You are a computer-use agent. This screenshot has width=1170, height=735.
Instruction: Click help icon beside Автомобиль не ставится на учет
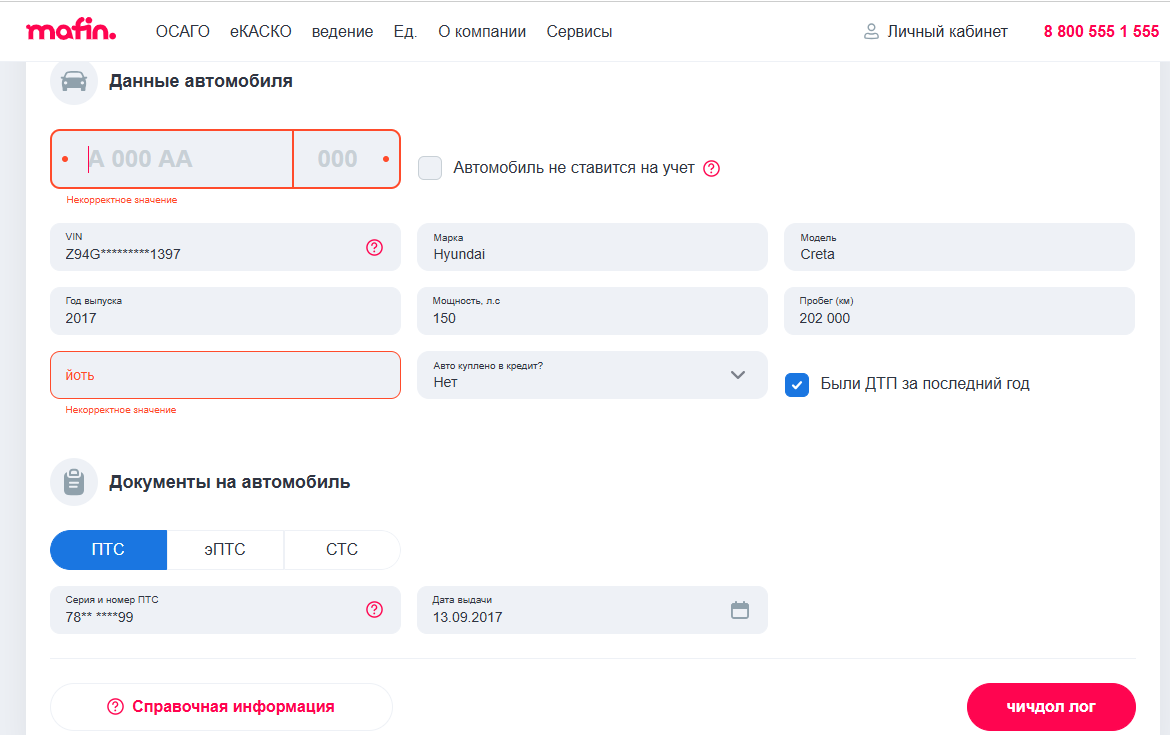pyautogui.click(x=712, y=168)
